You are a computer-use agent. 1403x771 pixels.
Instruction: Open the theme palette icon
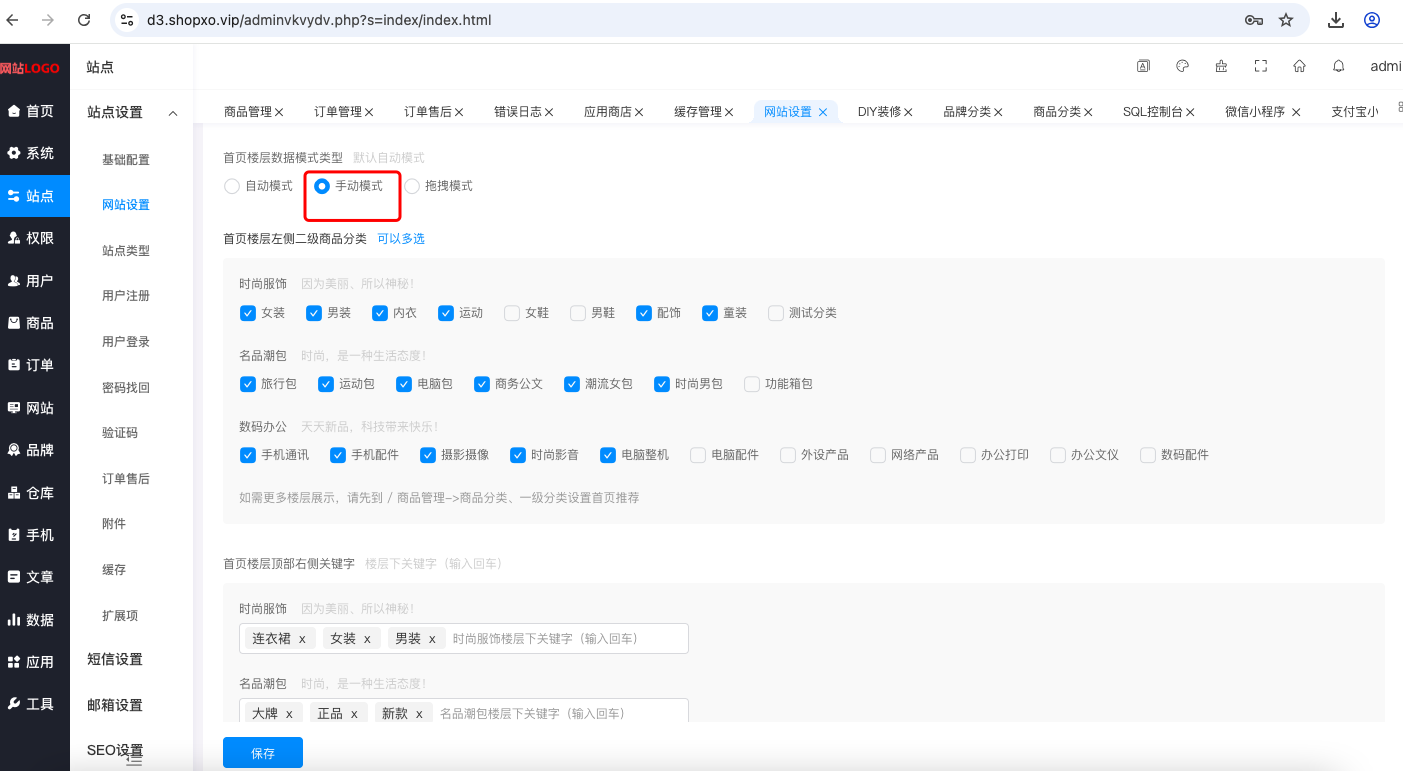coord(1182,66)
